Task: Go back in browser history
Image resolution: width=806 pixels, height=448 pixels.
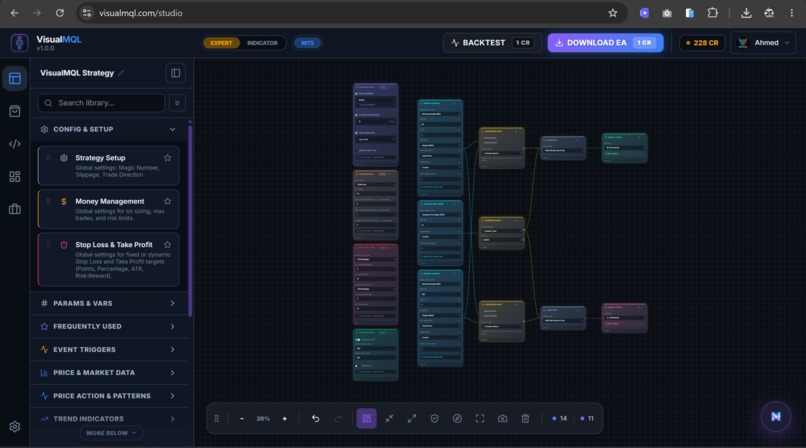Action: pyautogui.click(x=14, y=13)
